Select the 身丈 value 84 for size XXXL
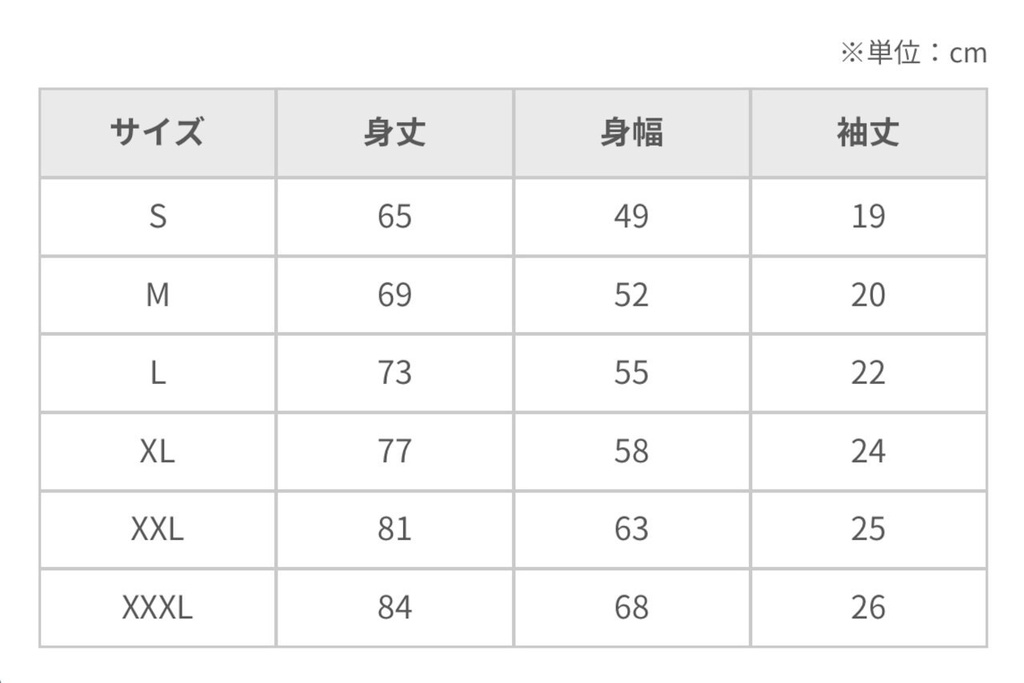1024x683 pixels. pos(394,607)
